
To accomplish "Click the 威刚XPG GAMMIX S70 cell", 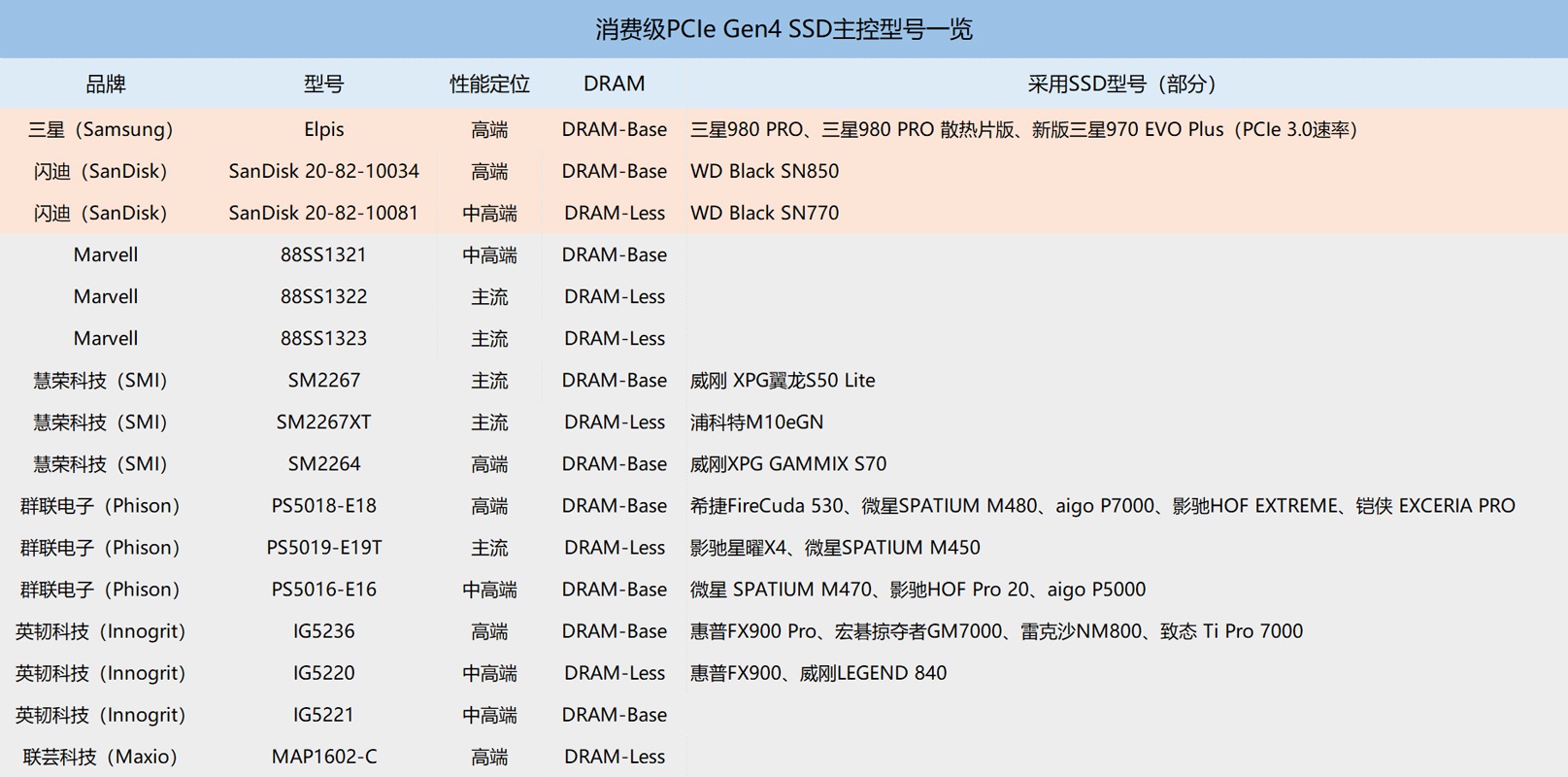I will (x=788, y=463).
